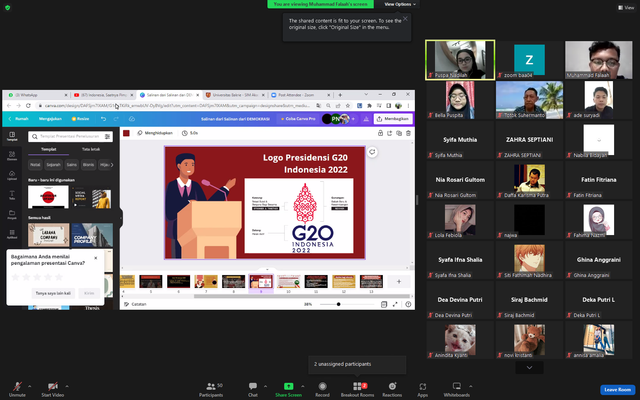640x400 pixels.
Task: Open the Elemen sidebar panel
Action: coord(12,156)
